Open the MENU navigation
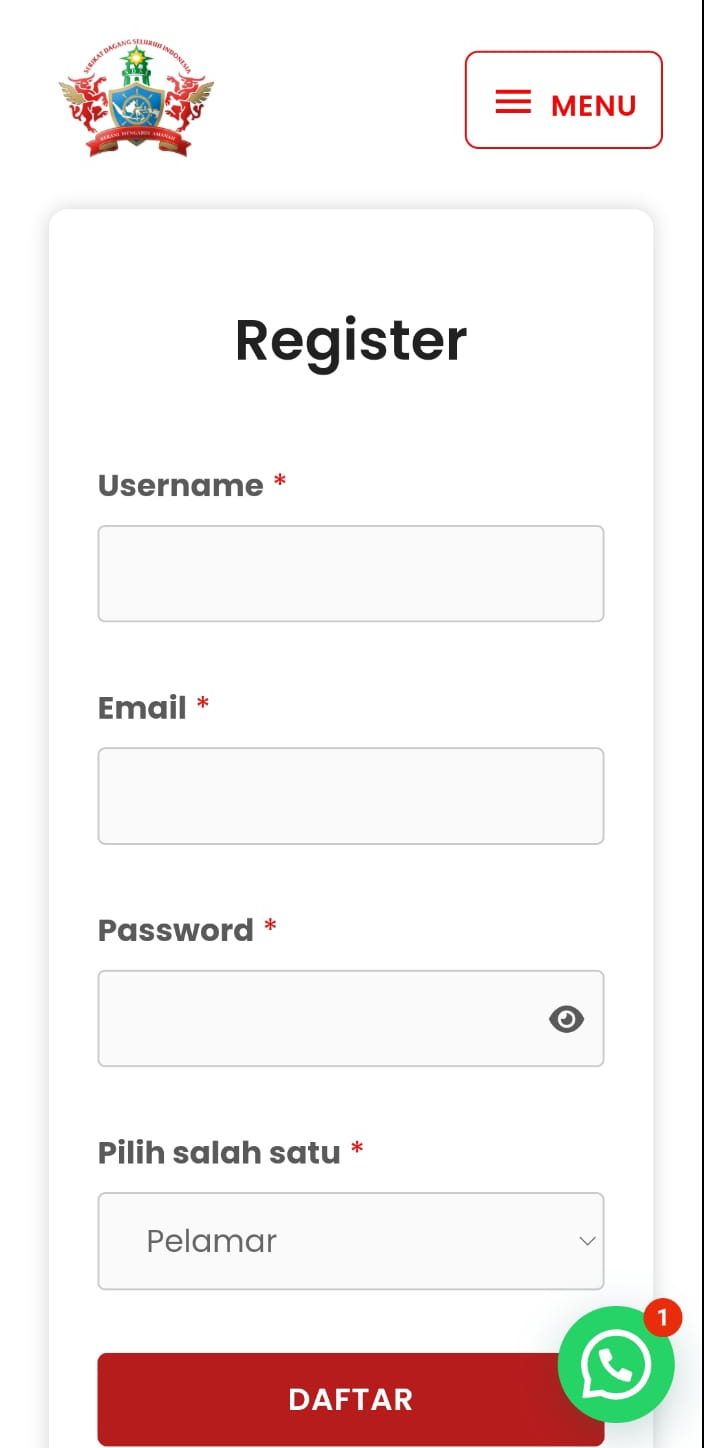The width and height of the screenshot is (704, 1448). point(564,100)
